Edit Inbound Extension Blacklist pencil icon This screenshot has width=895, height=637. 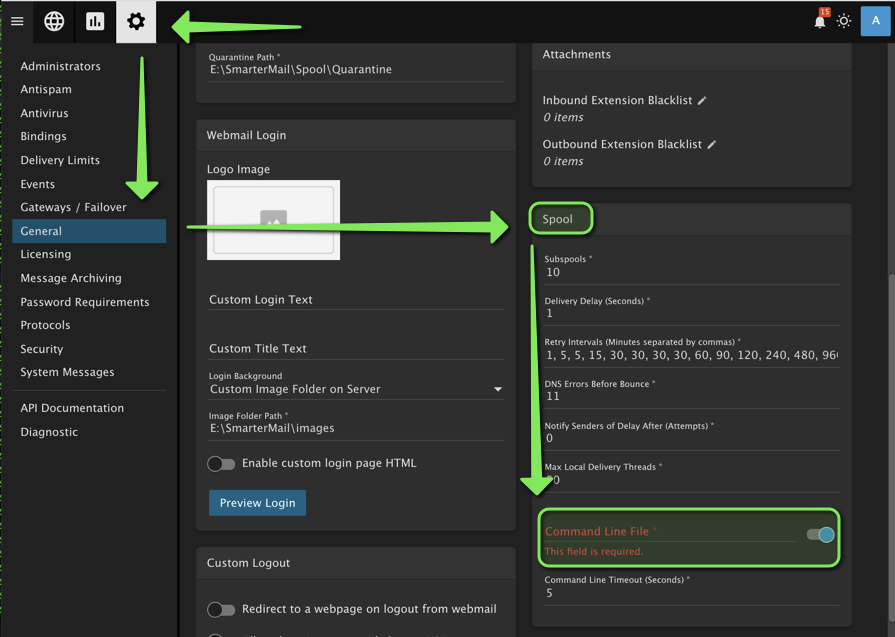[702, 101]
